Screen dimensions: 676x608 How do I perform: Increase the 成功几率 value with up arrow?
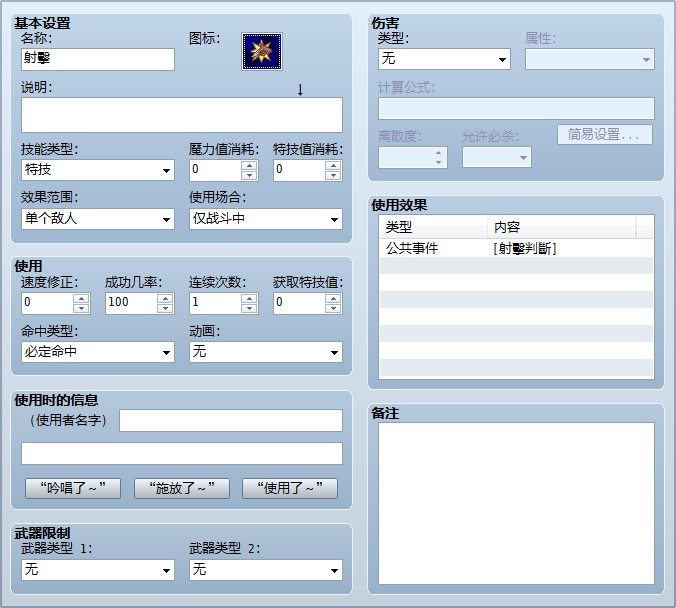tap(165, 298)
